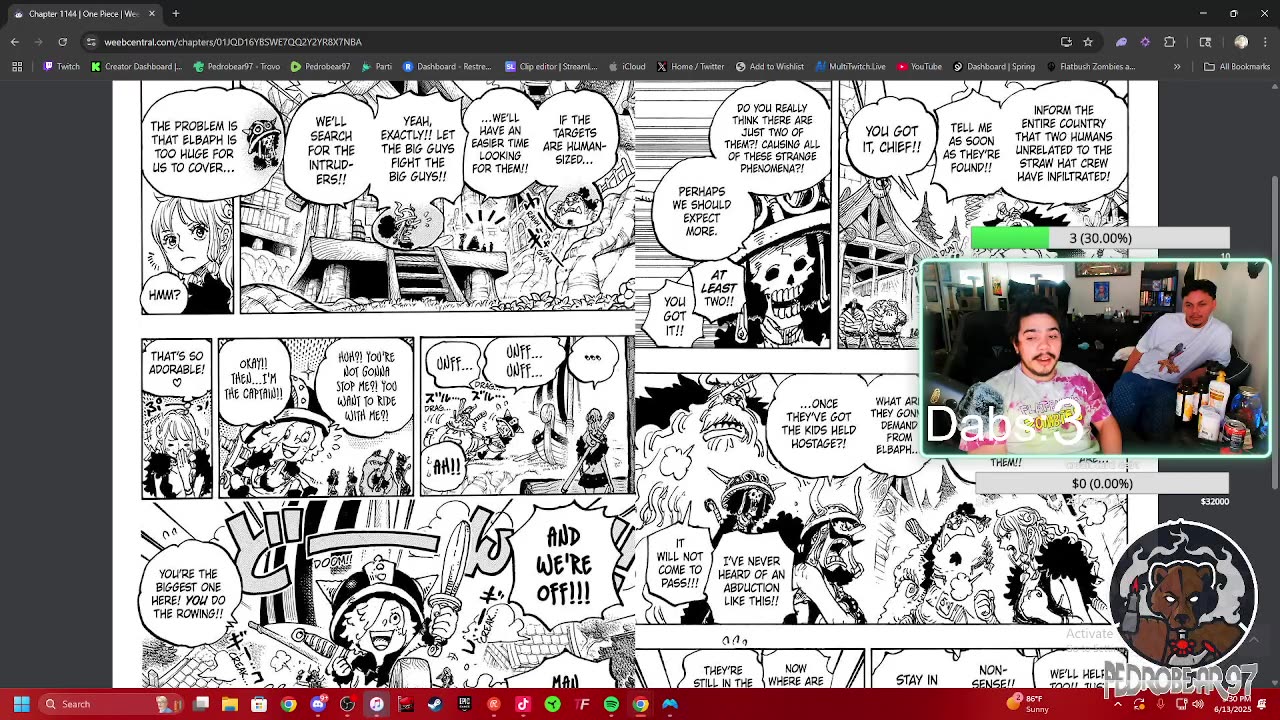Open the Clip editor Streamlabs bookmark

tap(551, 67)
